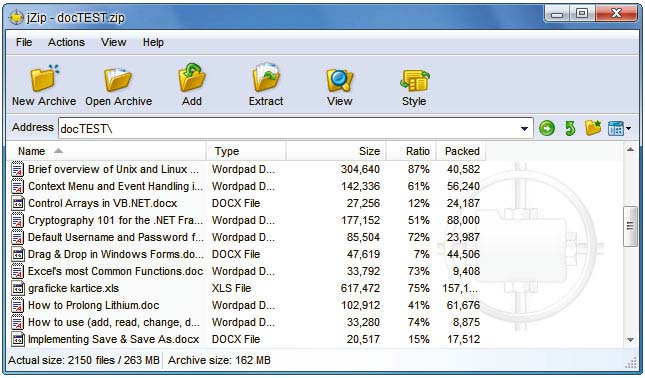Screen dimensions: 645x378
Task: Click ratio value 87%
Action: [418, 169]
